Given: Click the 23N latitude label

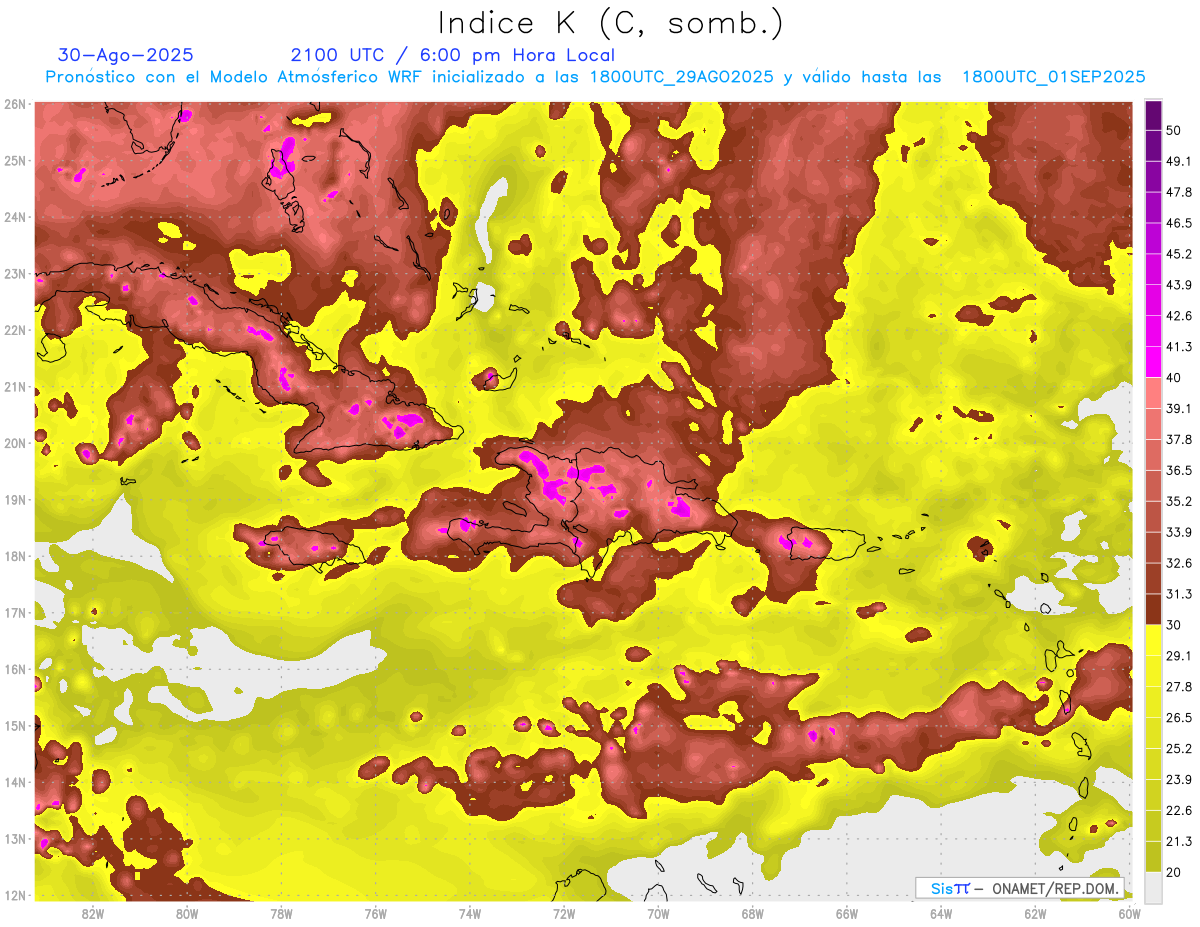Looking at the screenshot, I should [15, 273].
